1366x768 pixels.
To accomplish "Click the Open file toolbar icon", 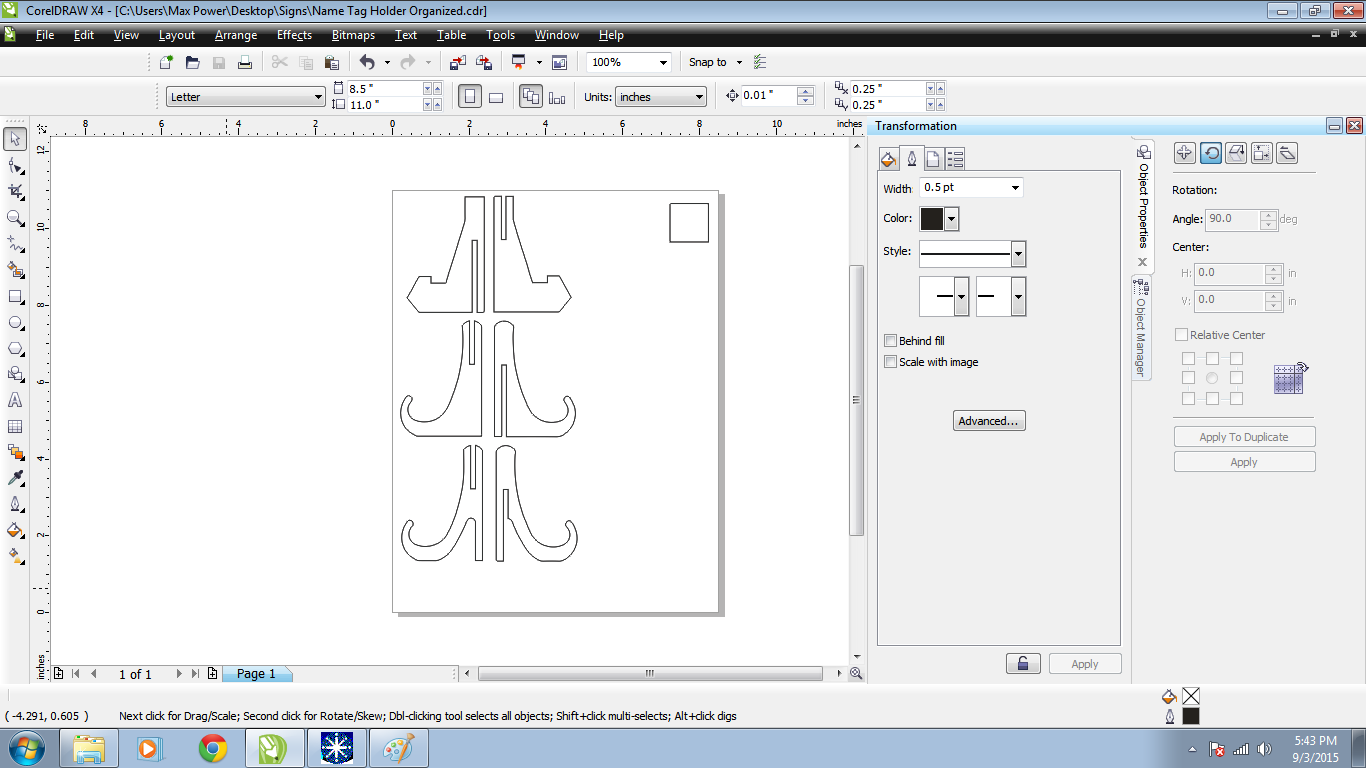I will point(192,62).
